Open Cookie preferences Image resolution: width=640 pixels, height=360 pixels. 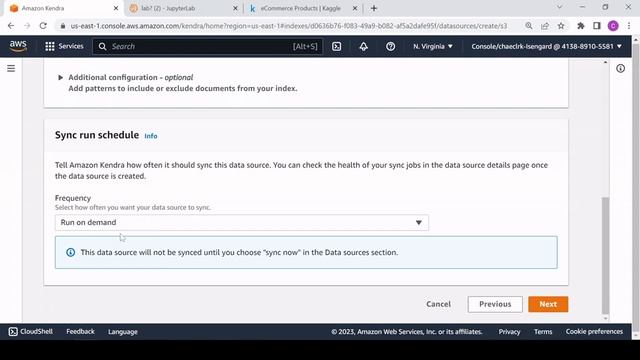(594, 331)
